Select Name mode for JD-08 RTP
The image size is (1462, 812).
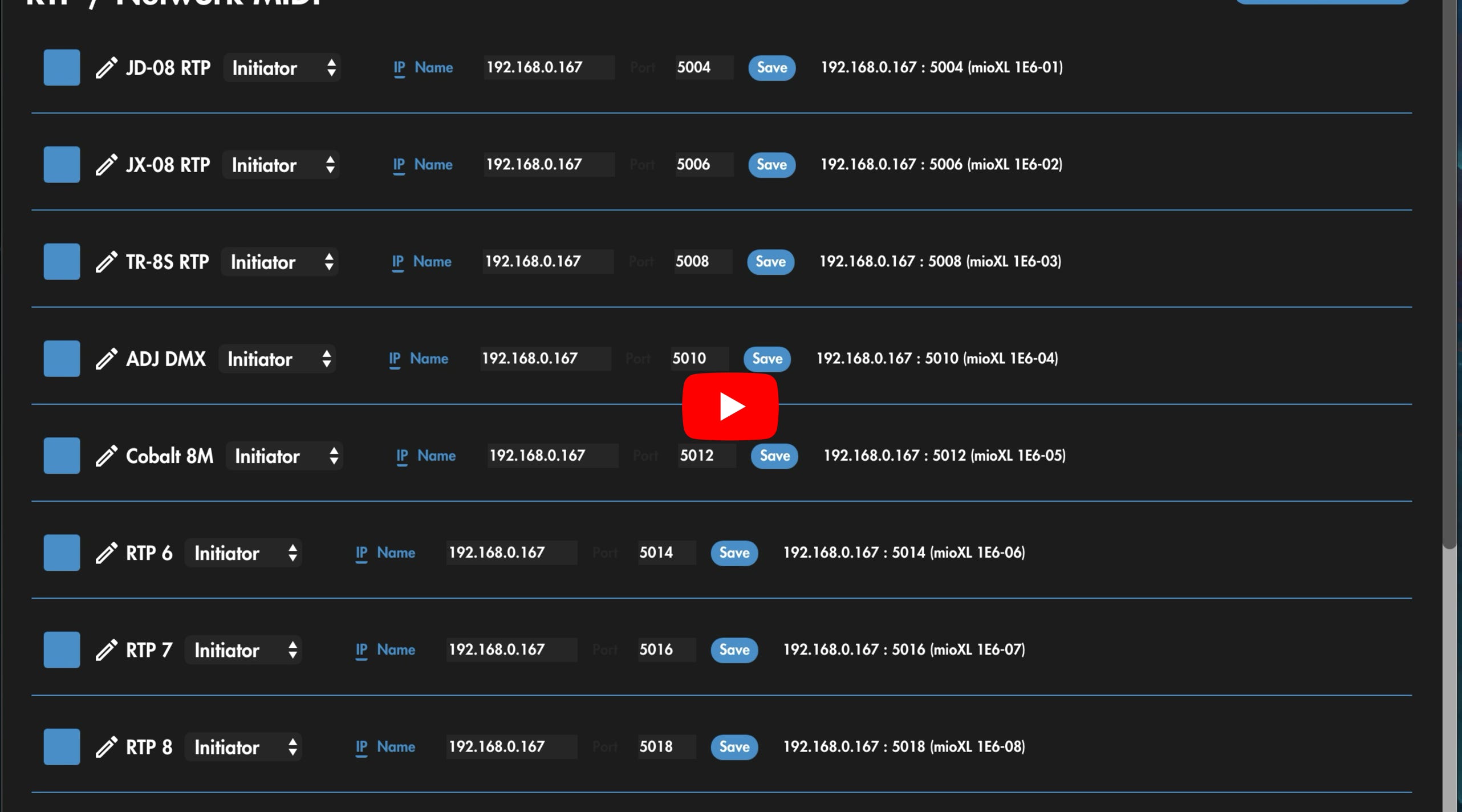click(x=433, y=67)
